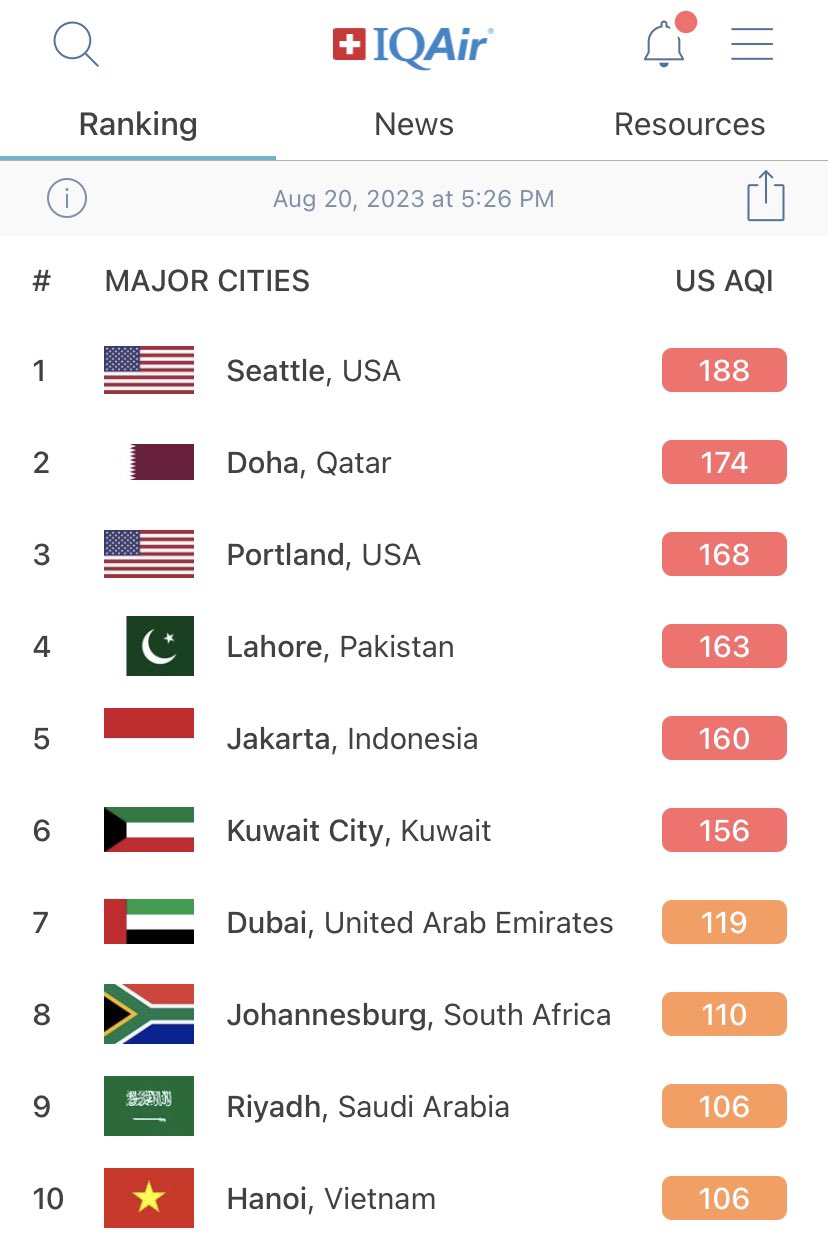Screen dimensions: 828x1241
Task: Open the search magnifier icon
Action: click(76, 45)
